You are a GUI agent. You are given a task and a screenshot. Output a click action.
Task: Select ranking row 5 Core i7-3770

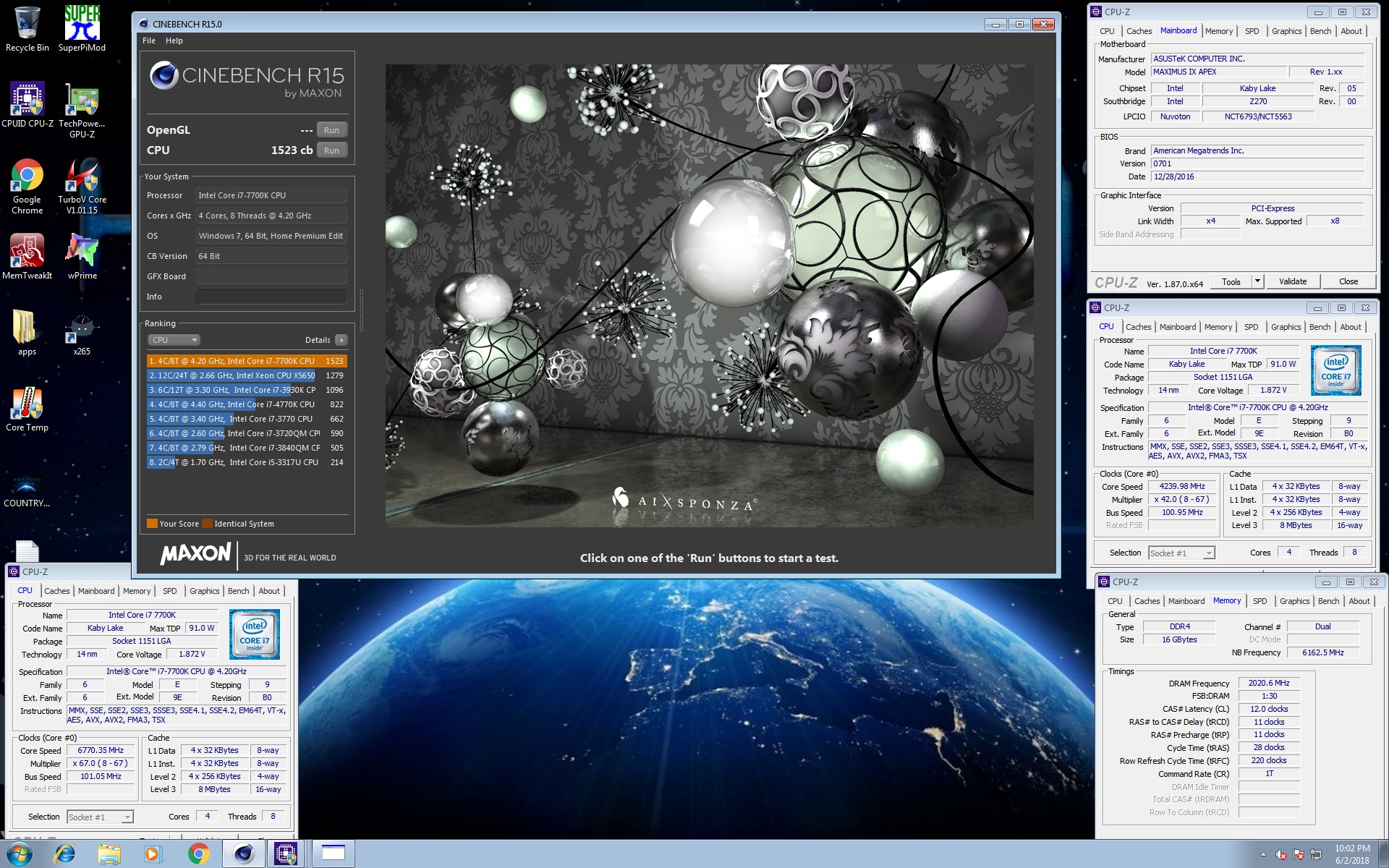point(247,419)
